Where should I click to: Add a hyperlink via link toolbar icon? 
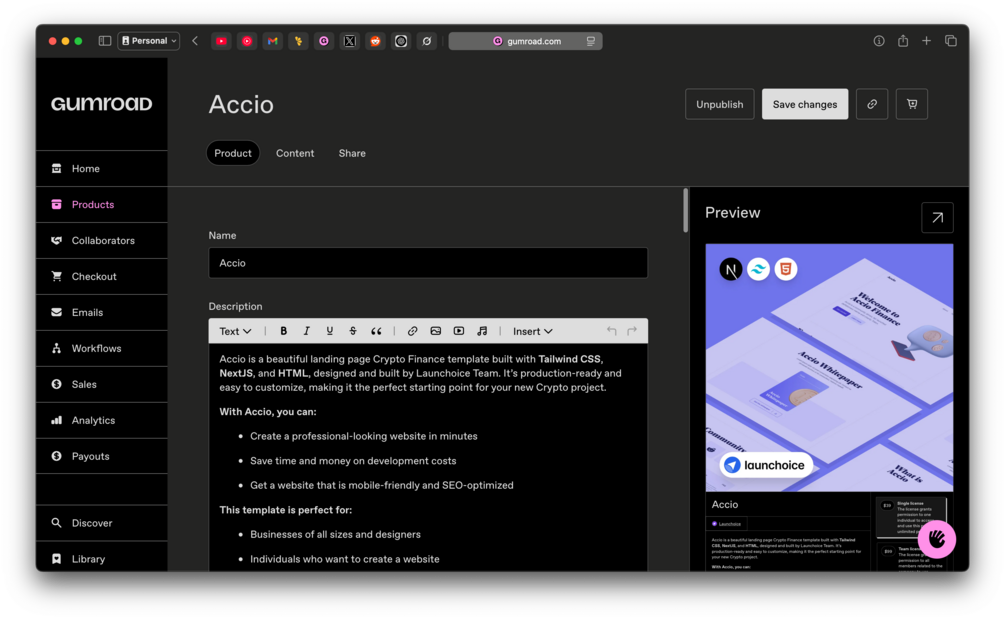coord(412,331)
